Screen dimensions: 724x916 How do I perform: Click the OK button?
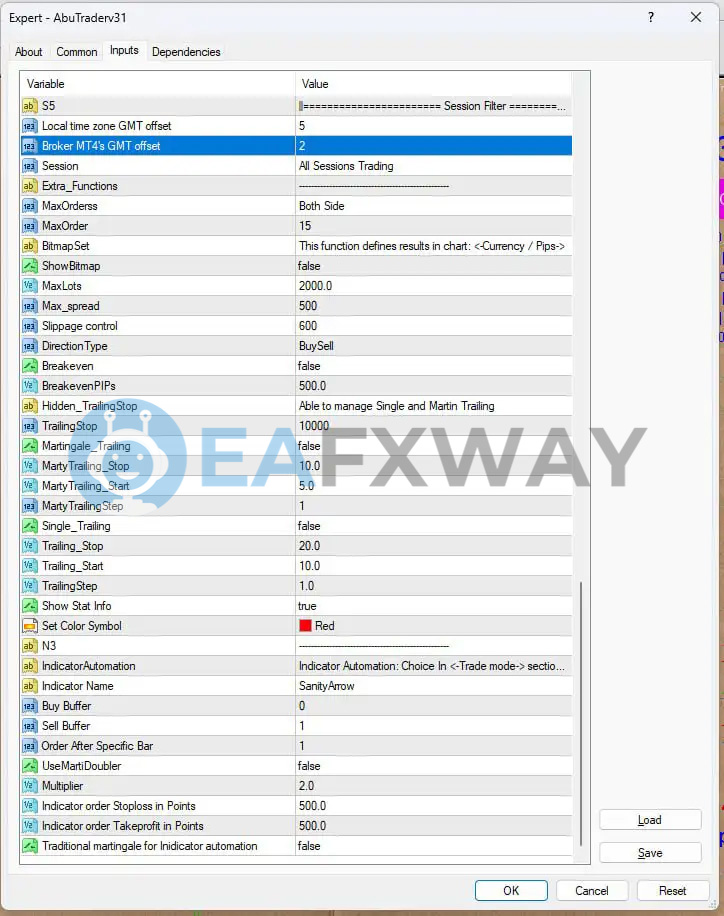pos(511,890)
